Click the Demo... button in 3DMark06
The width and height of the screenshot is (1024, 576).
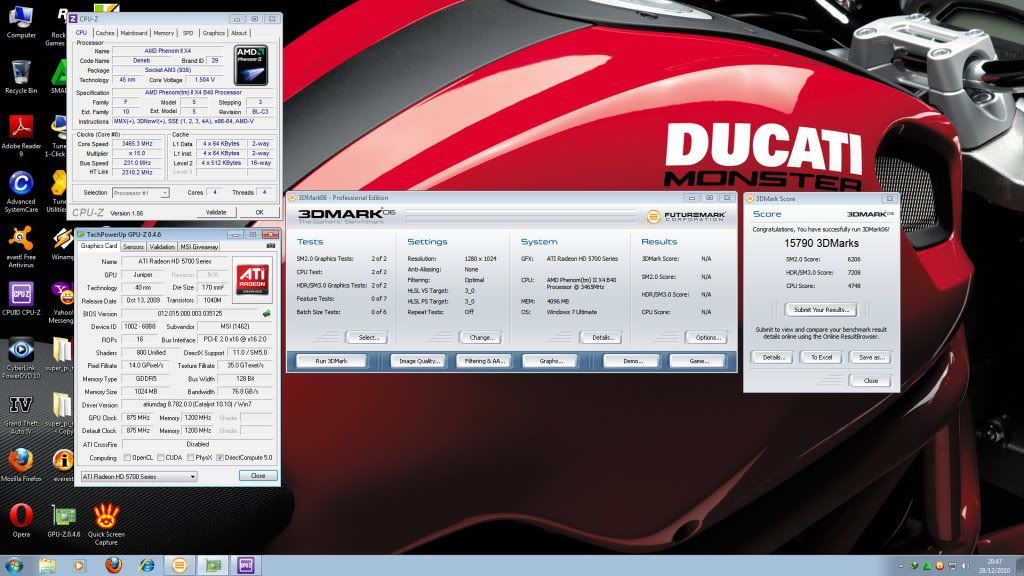[632, 361]
